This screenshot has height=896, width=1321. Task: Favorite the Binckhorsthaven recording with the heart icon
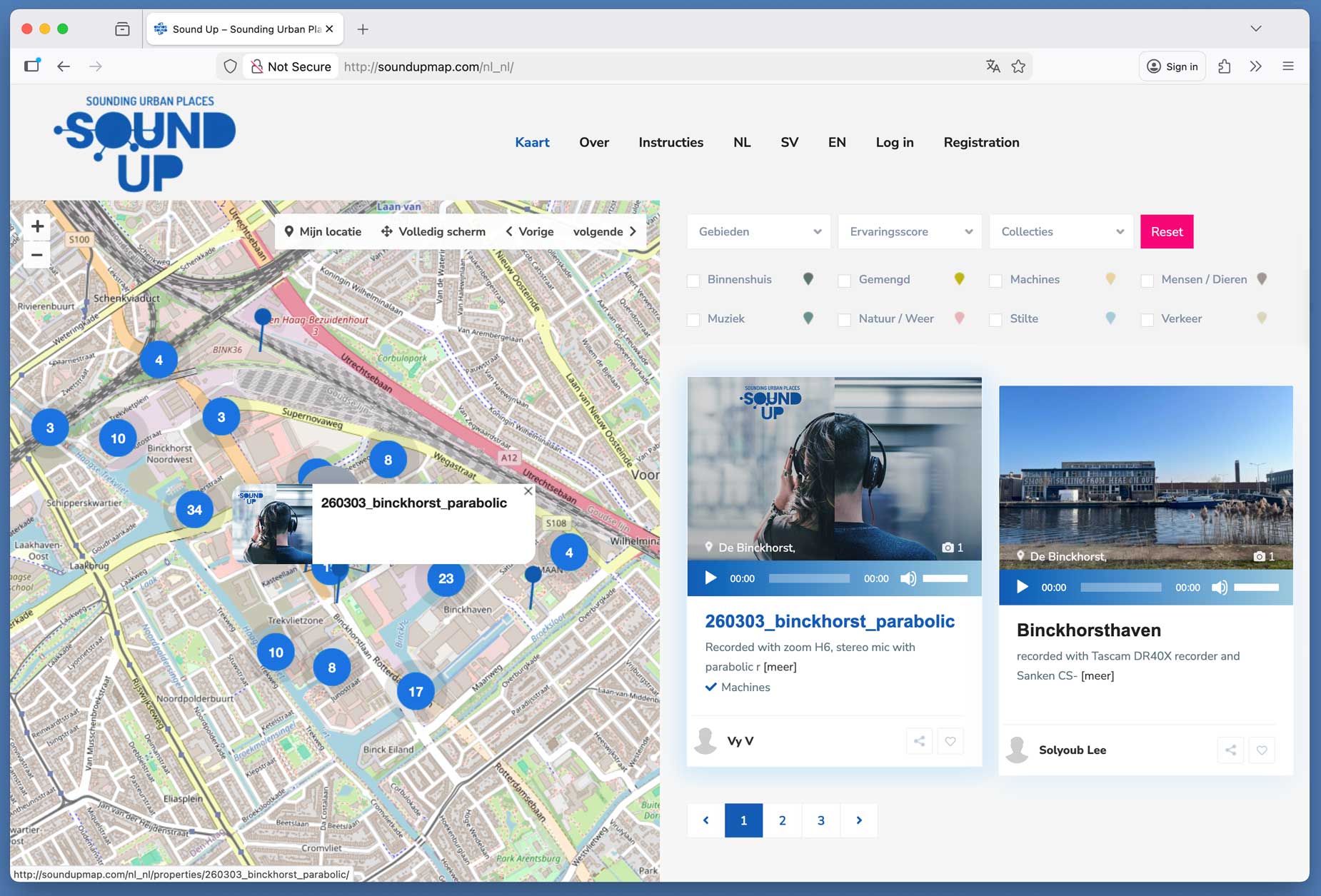[1262, 750]
